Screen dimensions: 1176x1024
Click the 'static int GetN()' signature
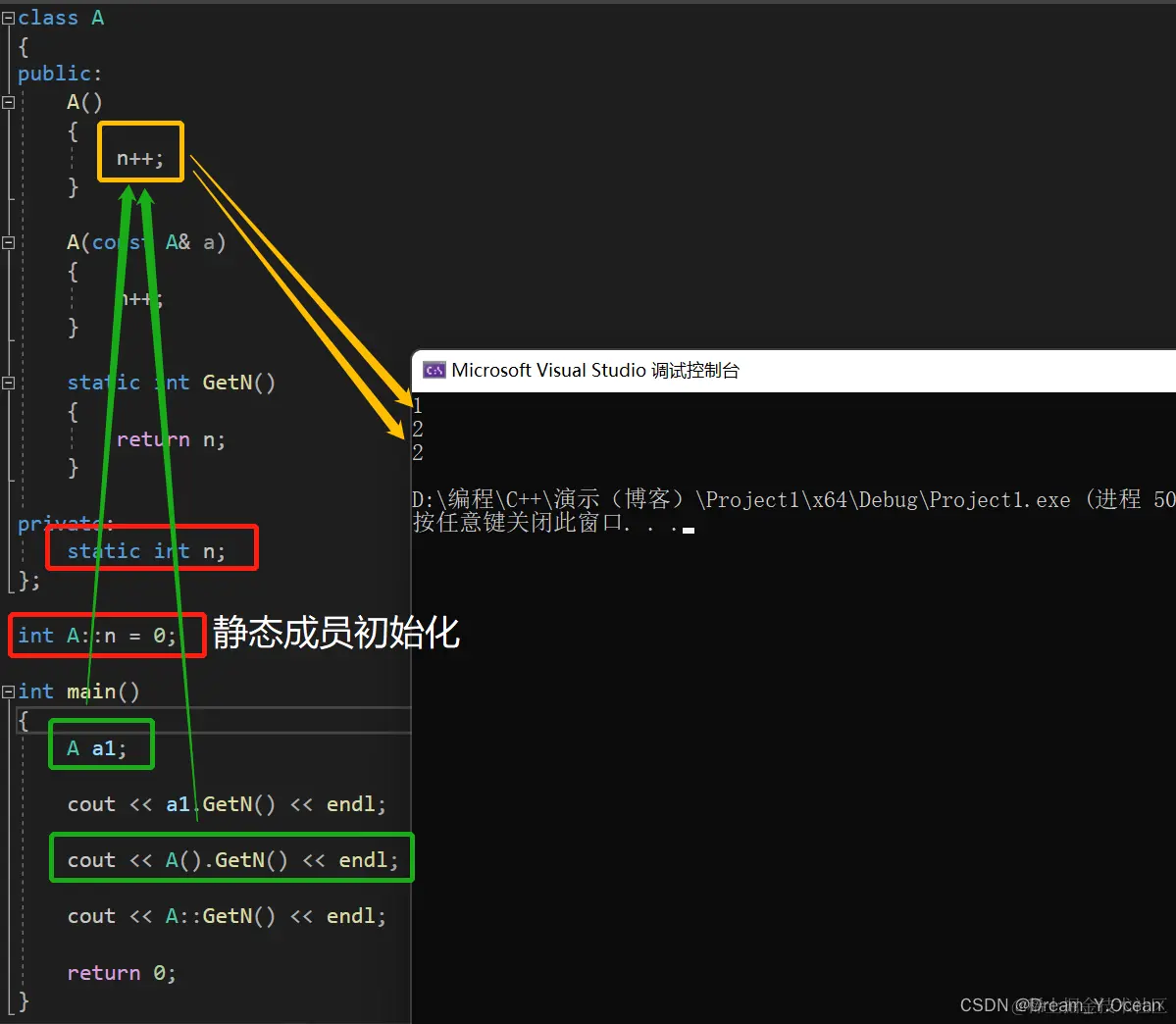click(171, 383)
